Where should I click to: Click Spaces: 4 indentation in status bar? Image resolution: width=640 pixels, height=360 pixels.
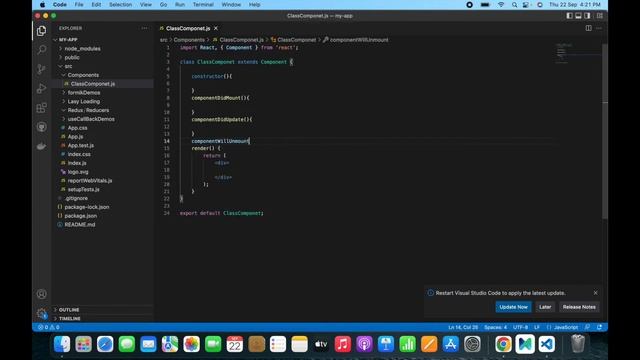495,327
